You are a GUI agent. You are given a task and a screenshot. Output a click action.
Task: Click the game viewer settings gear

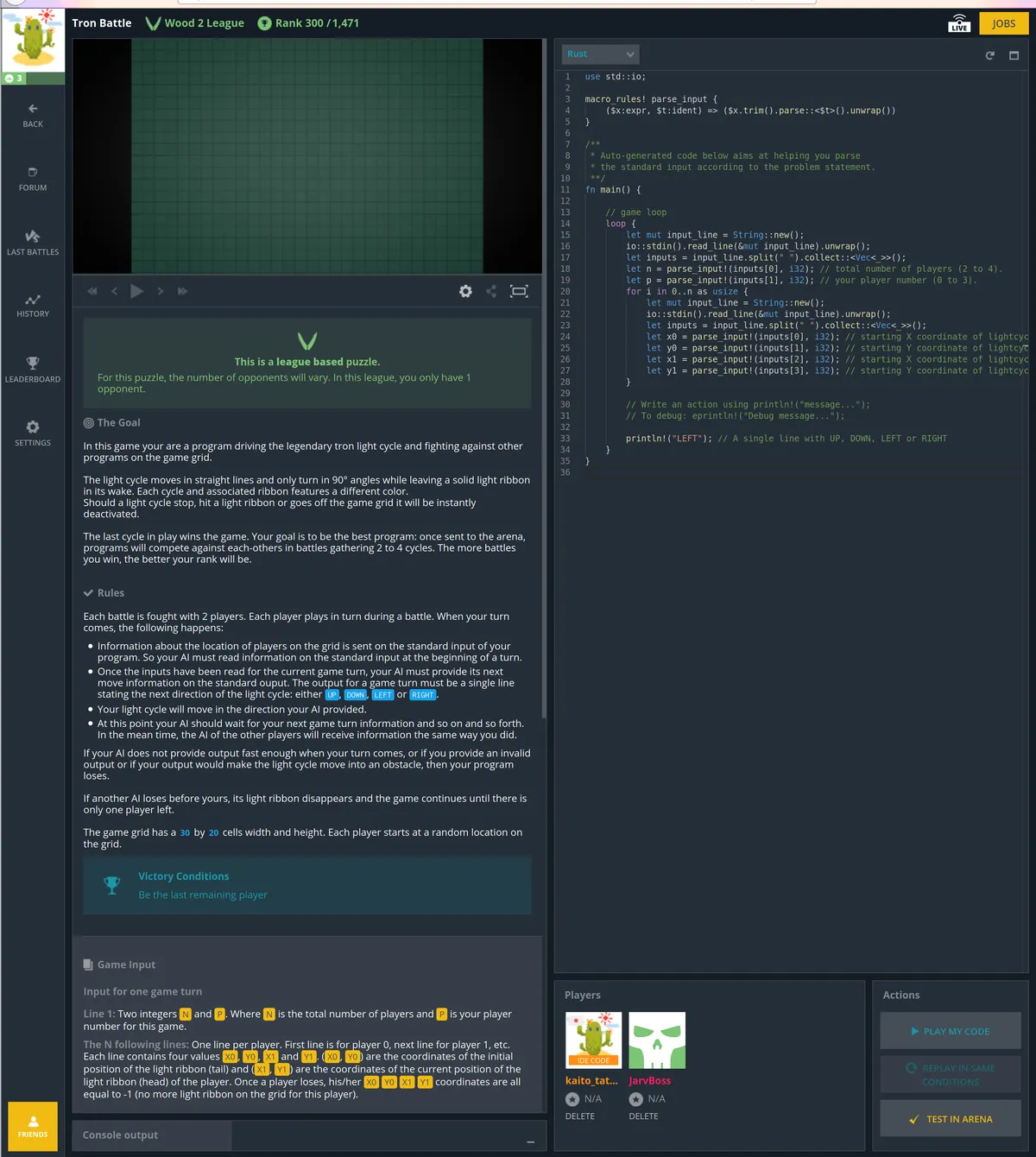(x=465, y=292)
